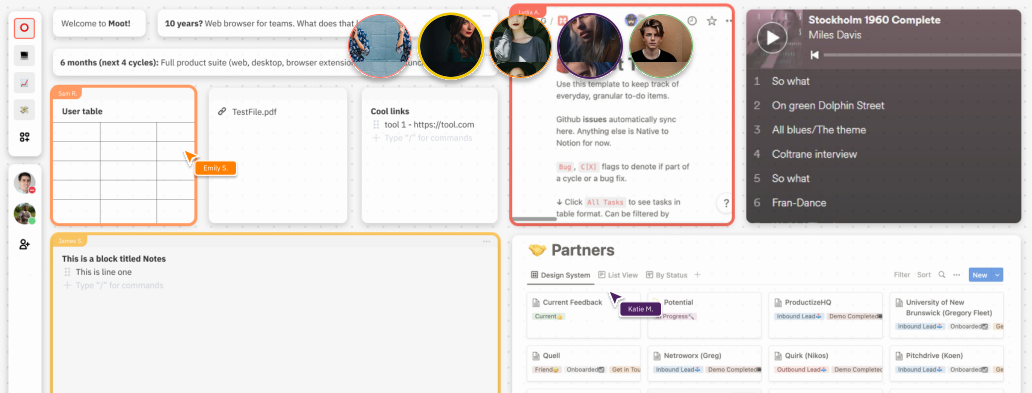Select the video avatar with green ring
The image size is (1032, 393).
click(661, 46)
